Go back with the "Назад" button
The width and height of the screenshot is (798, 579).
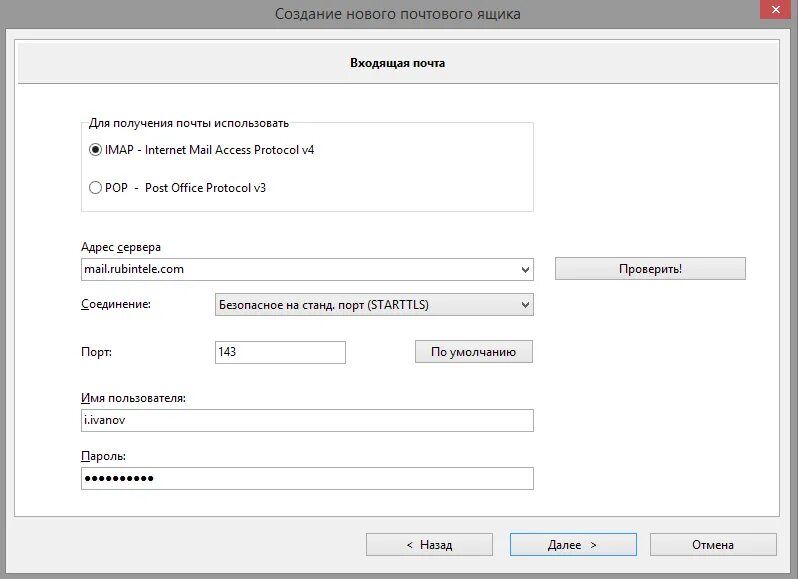pyautogui.click(x=429, y=544)
